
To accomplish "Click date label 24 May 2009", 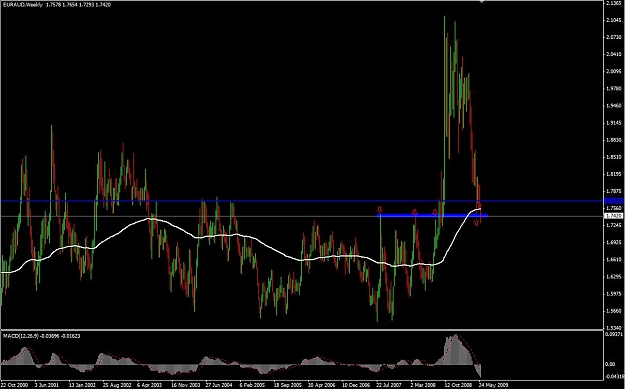I will pos(492,385).
